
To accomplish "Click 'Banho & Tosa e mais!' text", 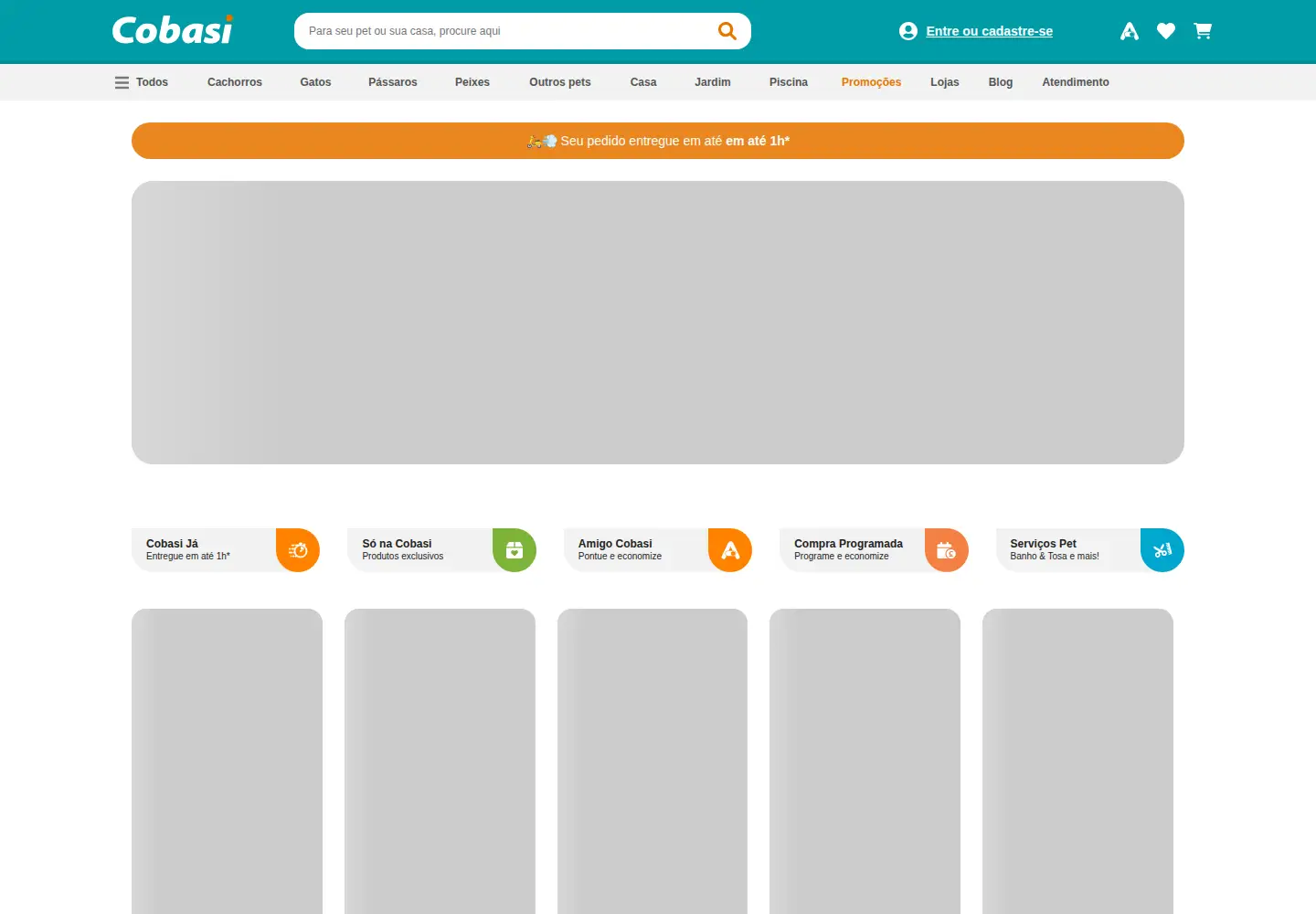I will [1055, 557].
